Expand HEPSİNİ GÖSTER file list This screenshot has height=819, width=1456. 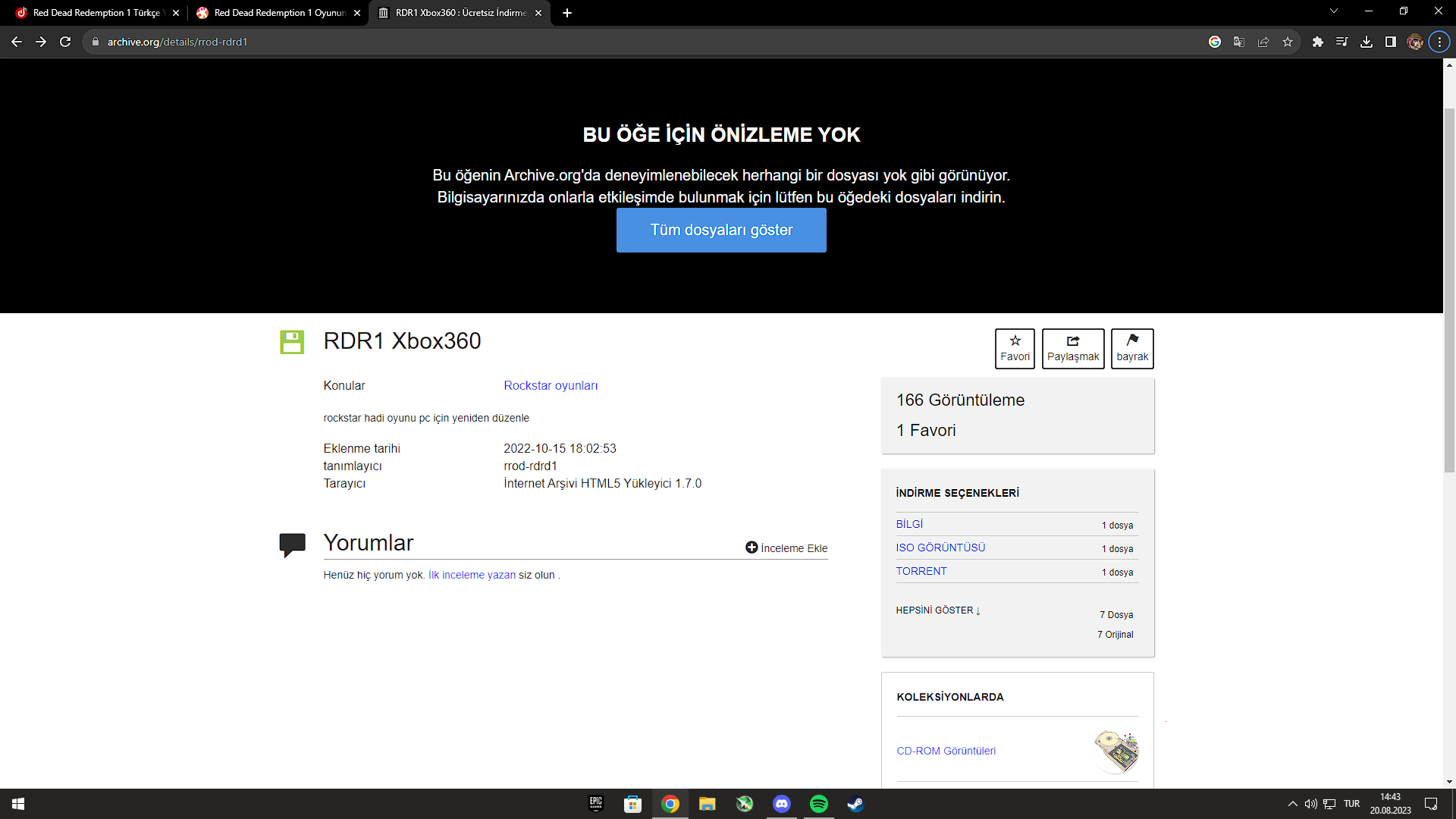point(938,610)
